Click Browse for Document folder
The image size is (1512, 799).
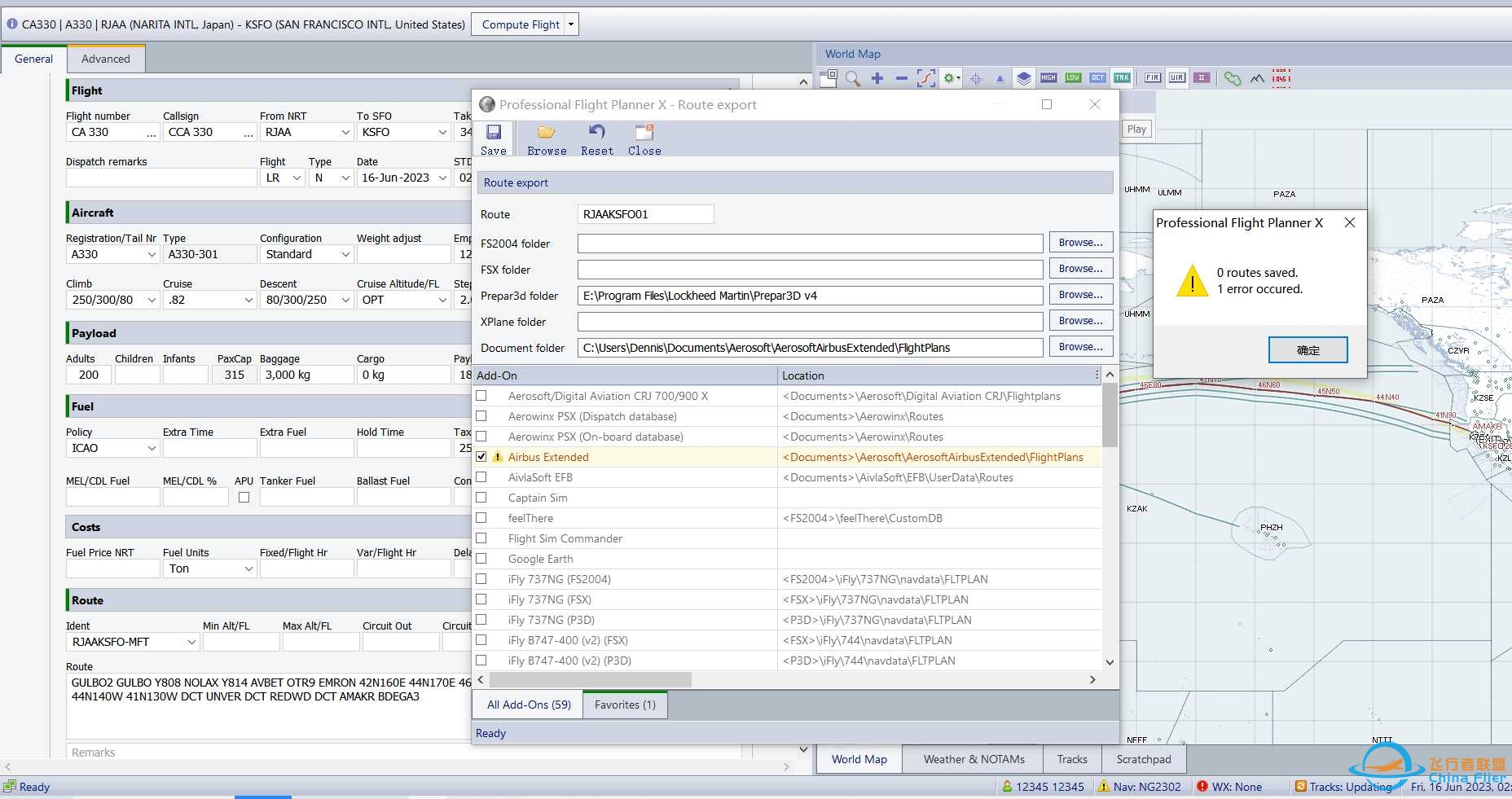pyautogui.click(x=1081, y=347)
